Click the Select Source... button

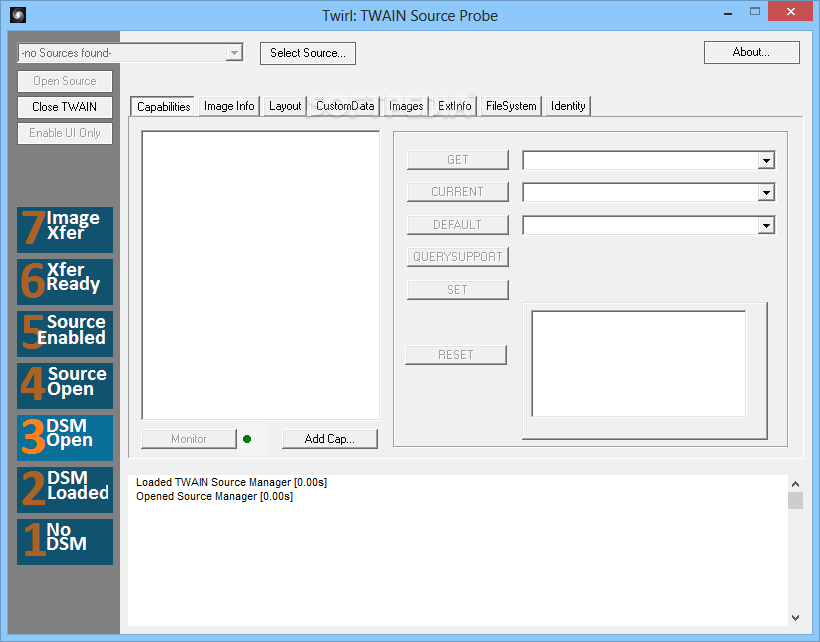coord(308,53)
